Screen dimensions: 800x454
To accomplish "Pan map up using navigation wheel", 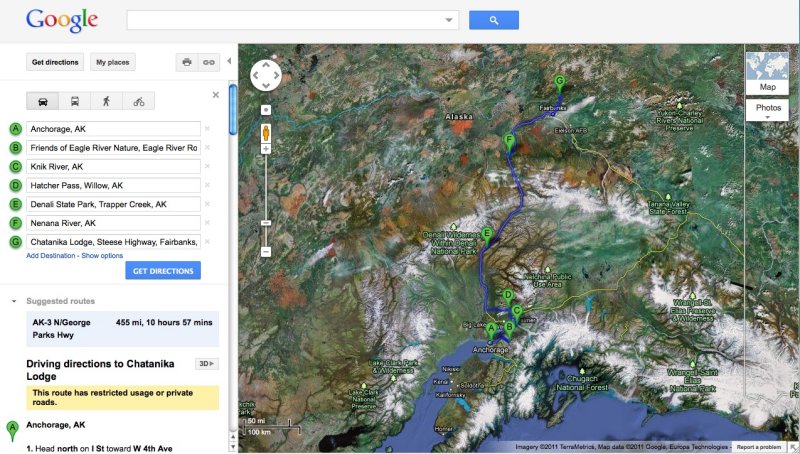I will click(x=266, y=65).
